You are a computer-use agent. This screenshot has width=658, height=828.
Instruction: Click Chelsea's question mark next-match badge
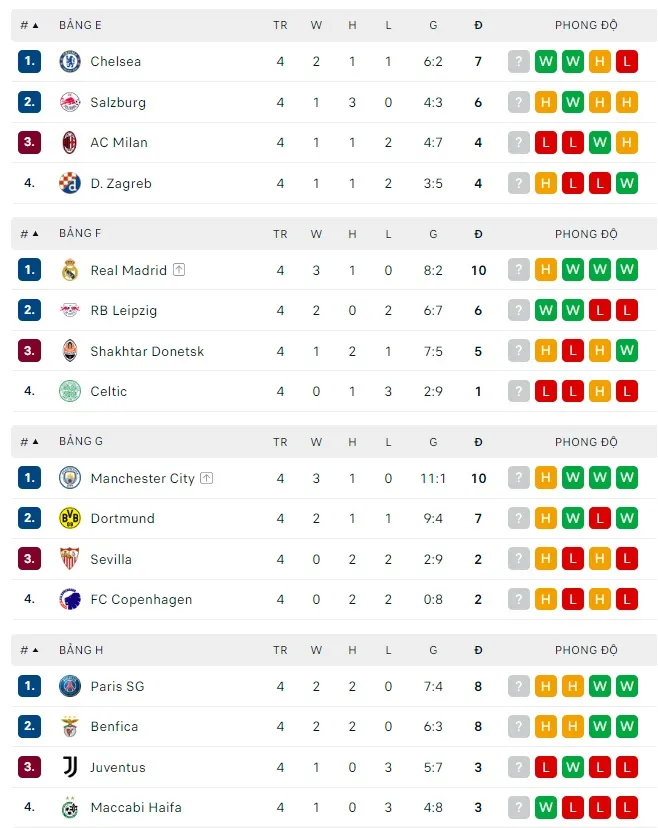pos(518,61)
